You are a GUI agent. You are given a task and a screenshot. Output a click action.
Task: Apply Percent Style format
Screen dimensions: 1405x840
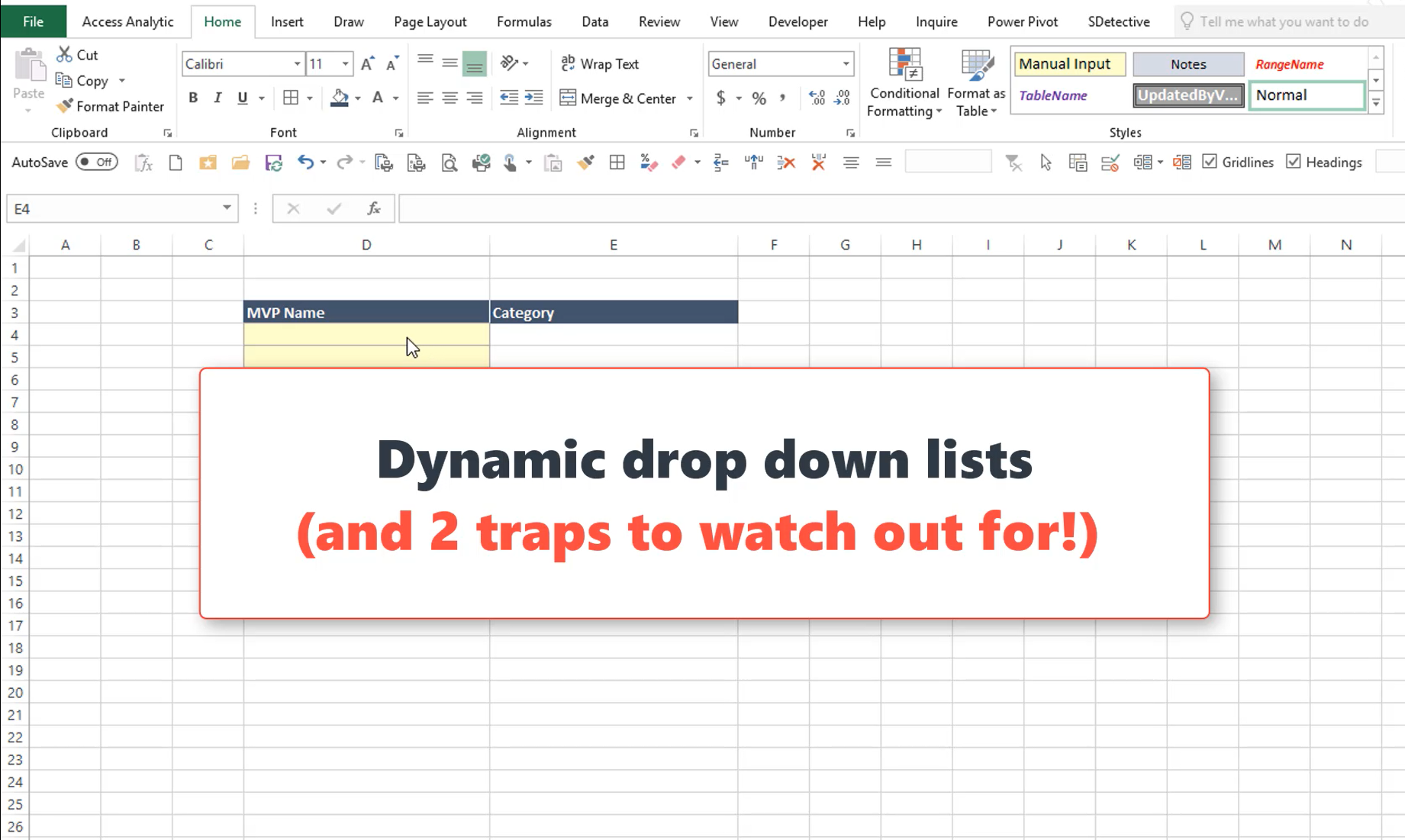pos(759,98)
